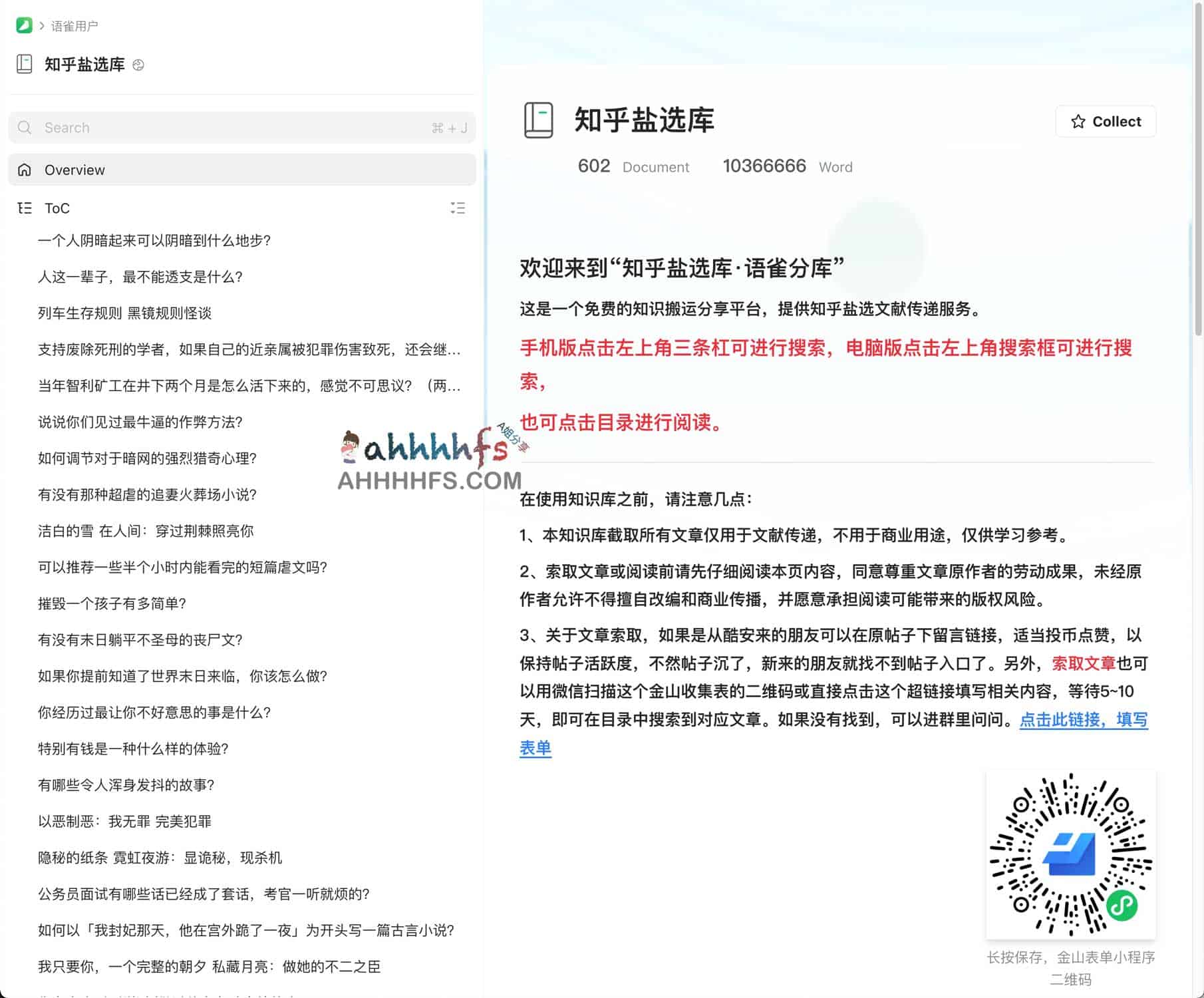Open 人这一辈子，最不能透支是什么? article
Viewport: 1204px width, 998px height.
(x=140, y=277)
